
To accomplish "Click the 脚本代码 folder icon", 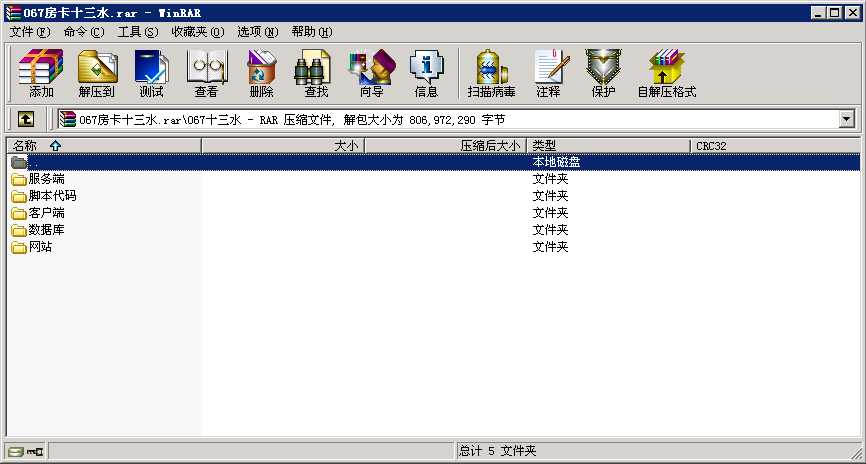I will pyautogui.click(x=19, y=196).
